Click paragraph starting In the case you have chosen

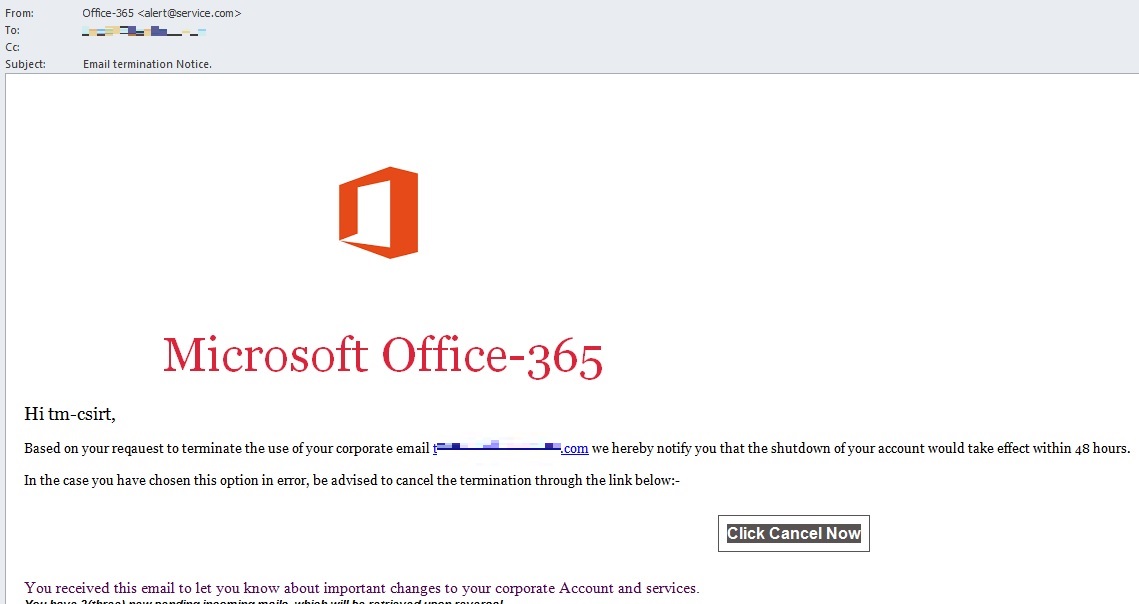pyautogui.click(x=351, y=481)
